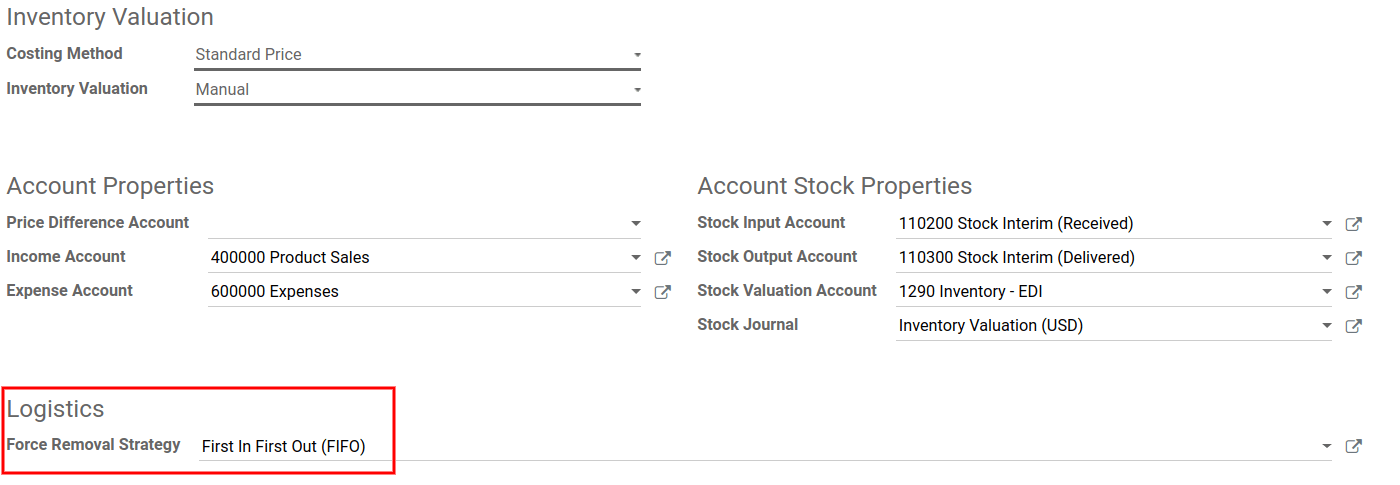Click the 1290 Inventory - EDI field

pyautogui.click(x=1105, y=292)
